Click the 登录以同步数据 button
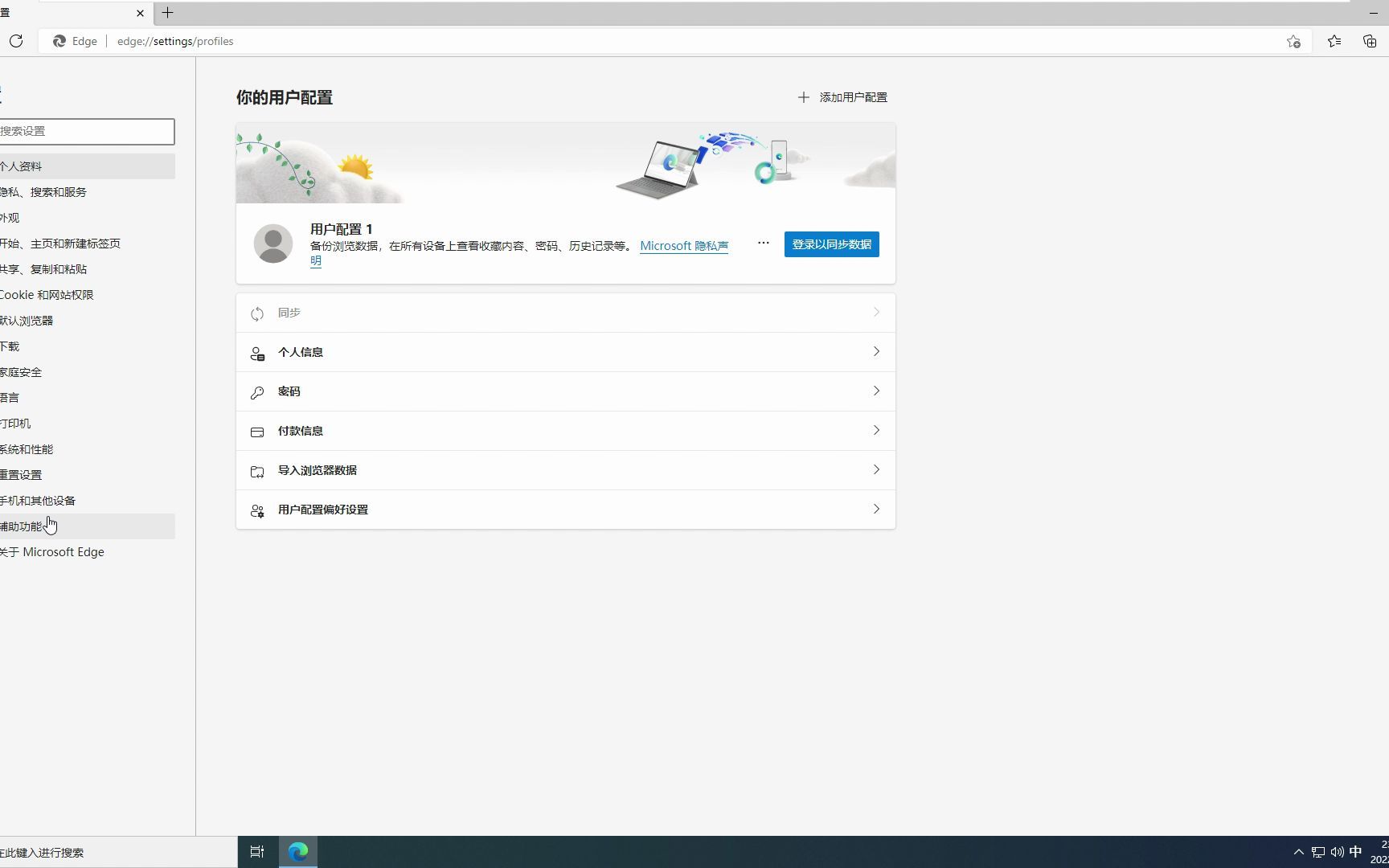 [830, 244]
